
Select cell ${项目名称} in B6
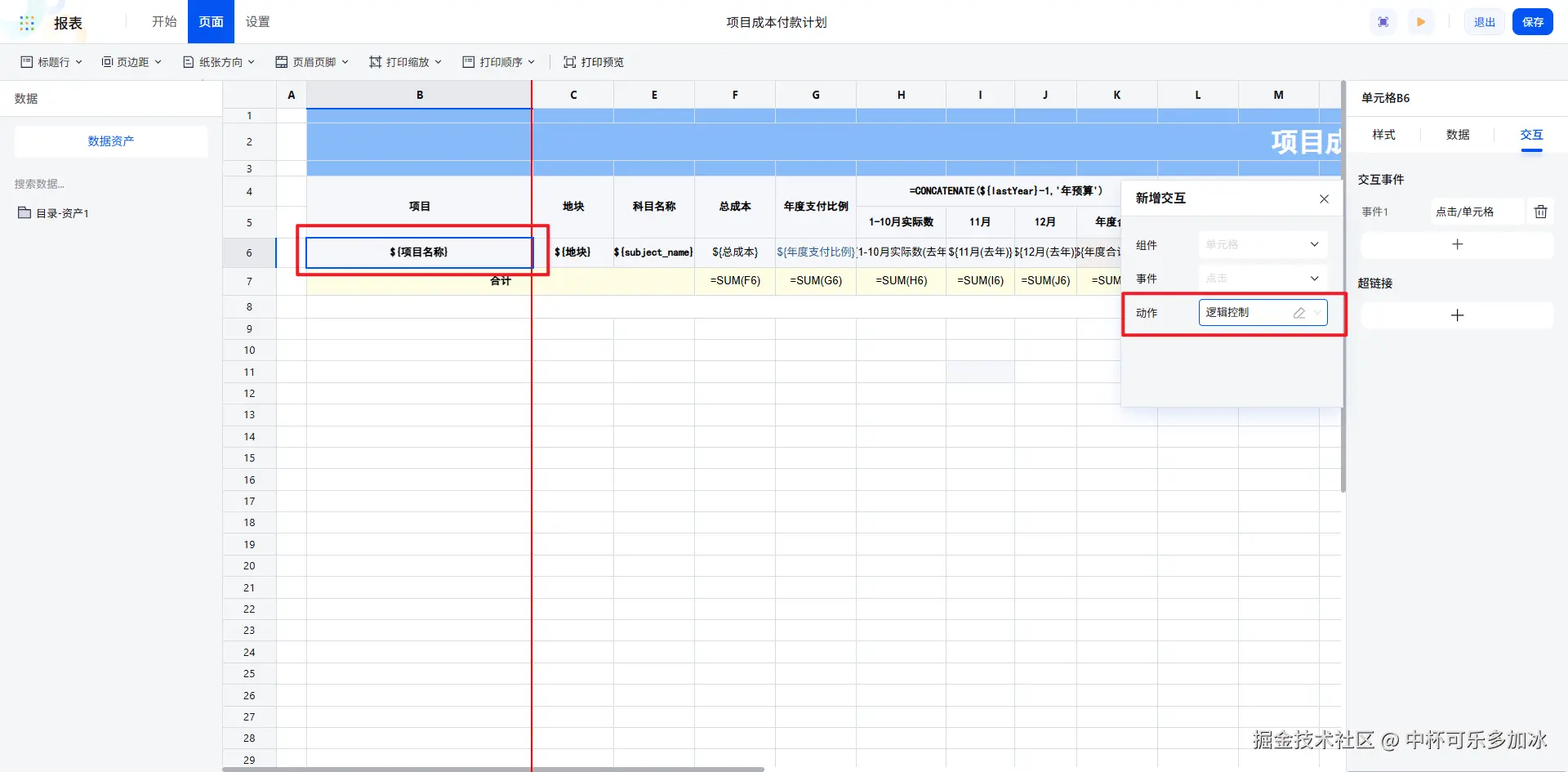click(x=419, y=252)
